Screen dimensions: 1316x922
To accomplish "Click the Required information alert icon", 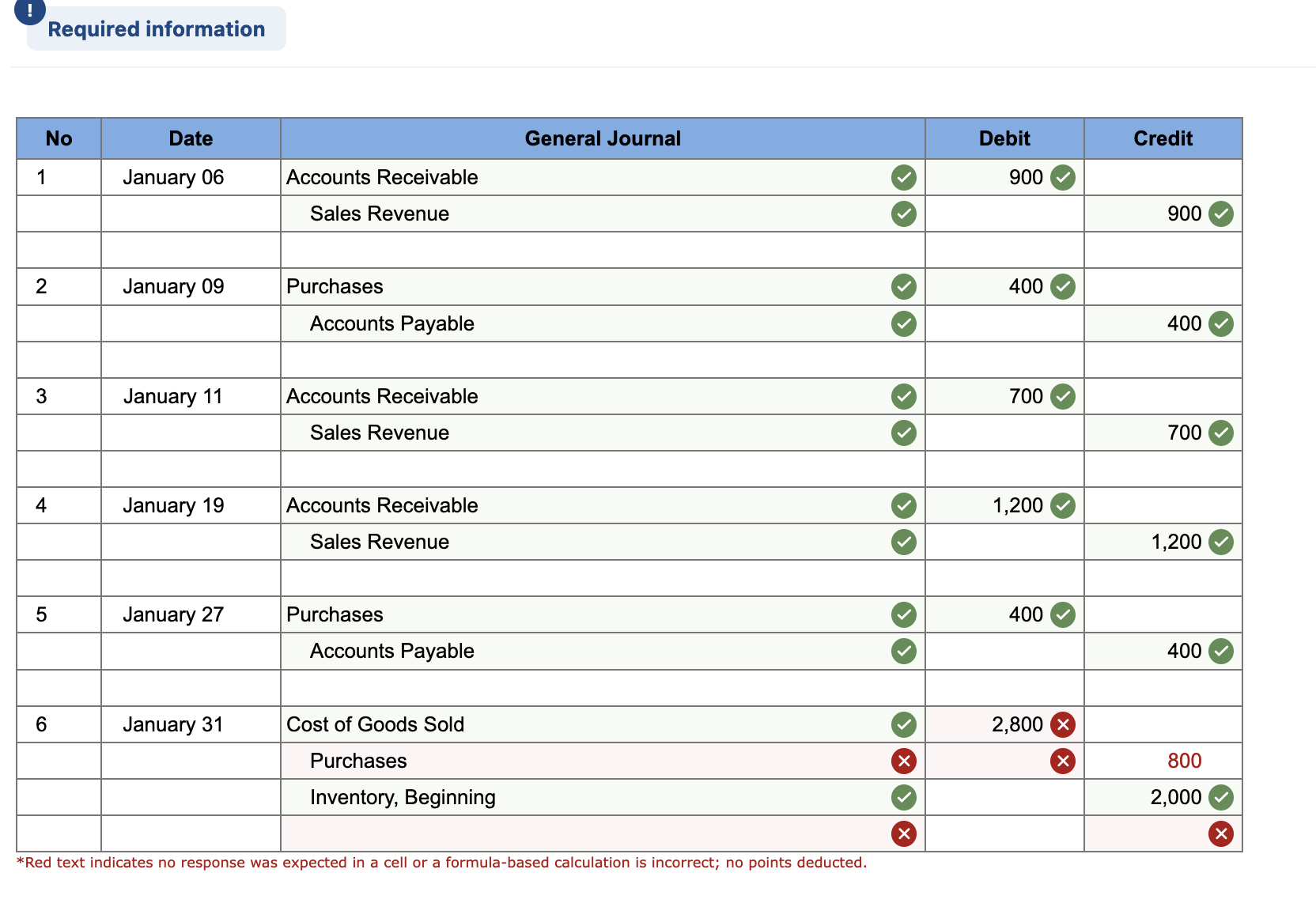I will click(x=30, y=10).
